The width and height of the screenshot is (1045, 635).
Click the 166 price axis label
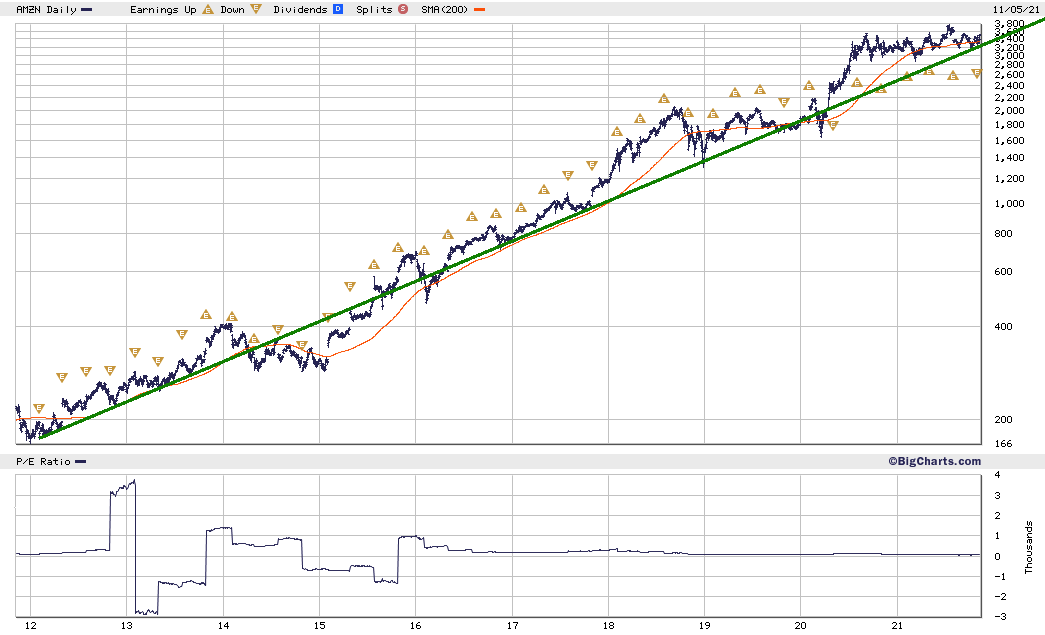[x=1003, y=444]
